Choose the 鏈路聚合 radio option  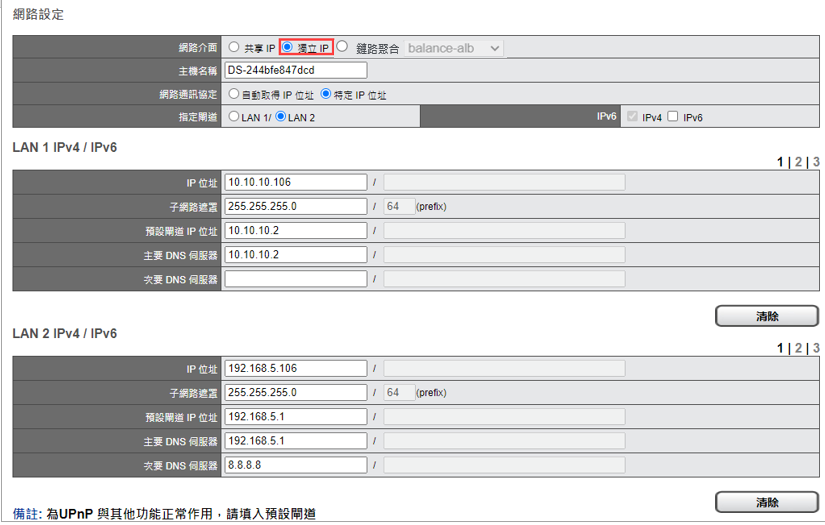343,47
